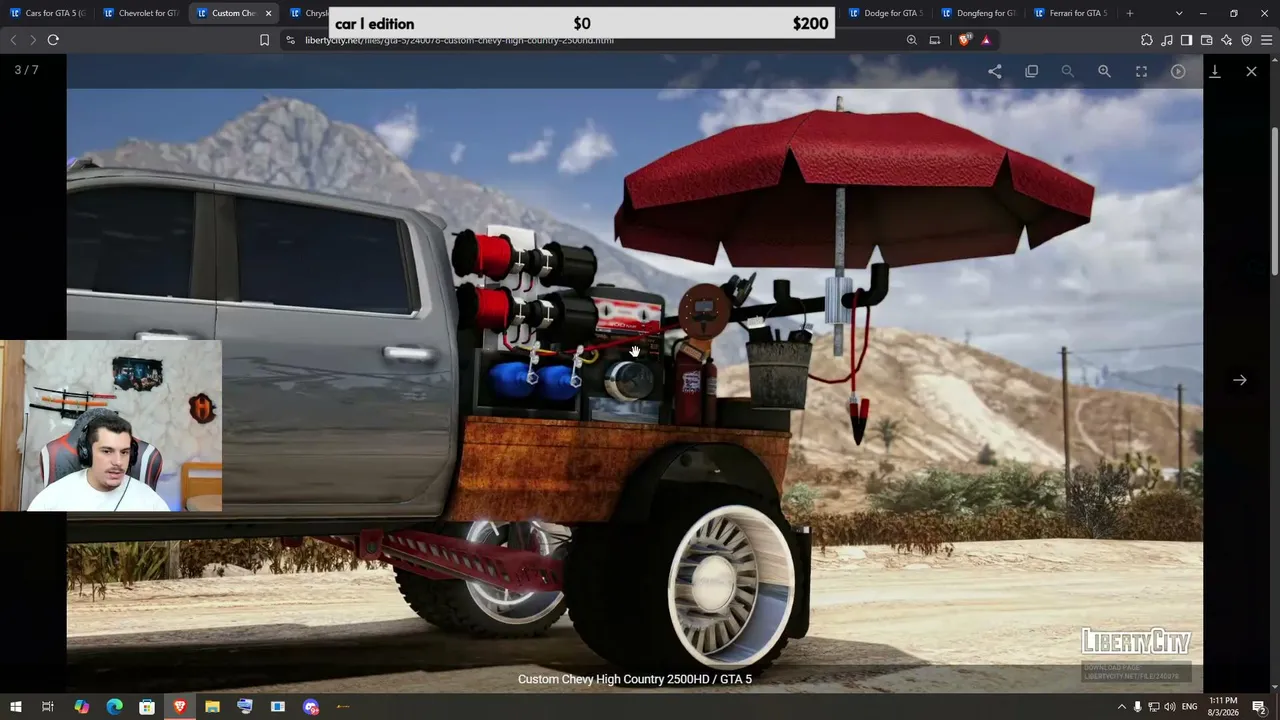Open the Windows notification center
This screenshot has width=1280, height=720.
pos(1259,707)
